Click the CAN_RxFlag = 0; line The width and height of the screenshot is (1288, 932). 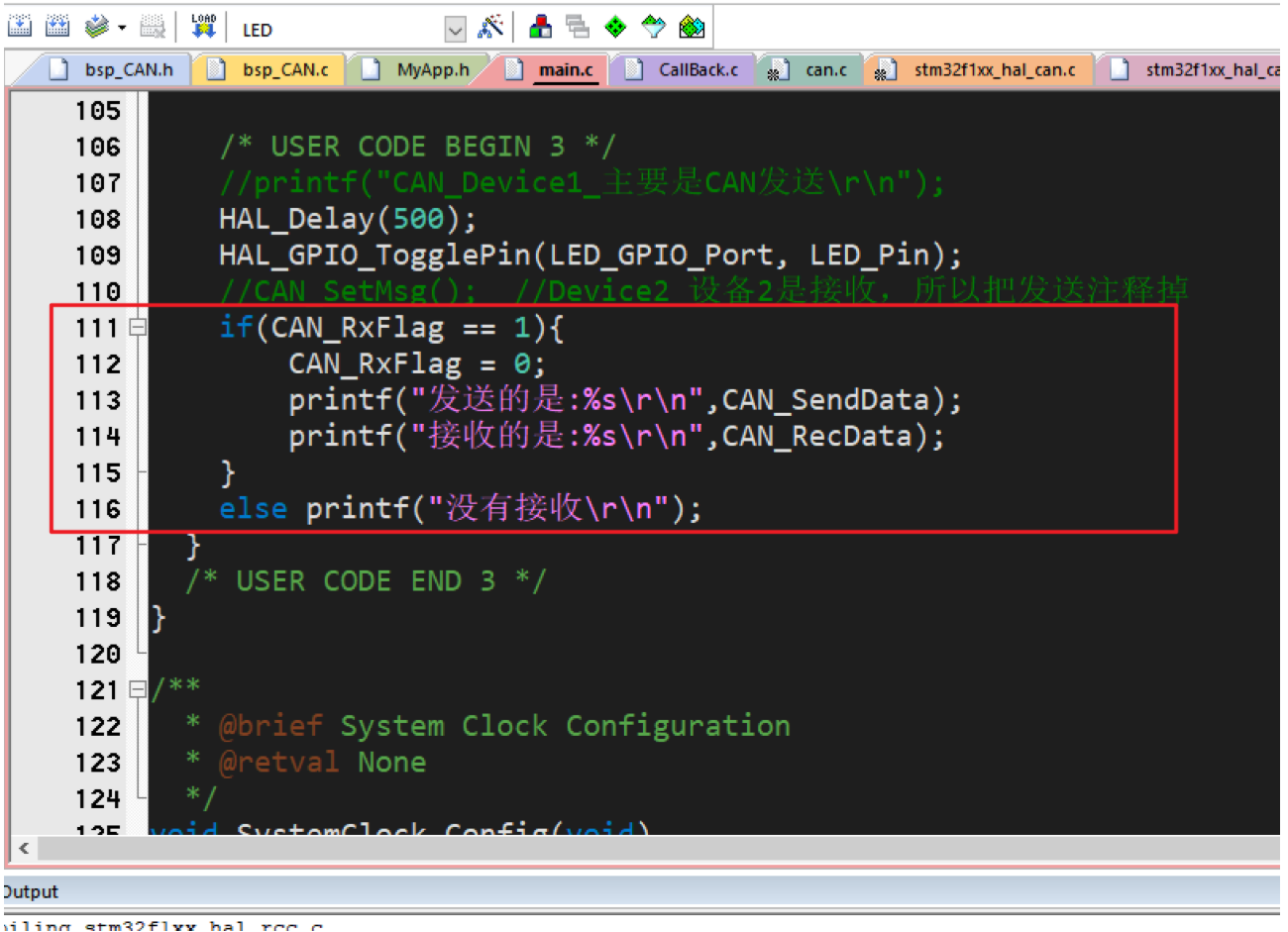(417, 363)
